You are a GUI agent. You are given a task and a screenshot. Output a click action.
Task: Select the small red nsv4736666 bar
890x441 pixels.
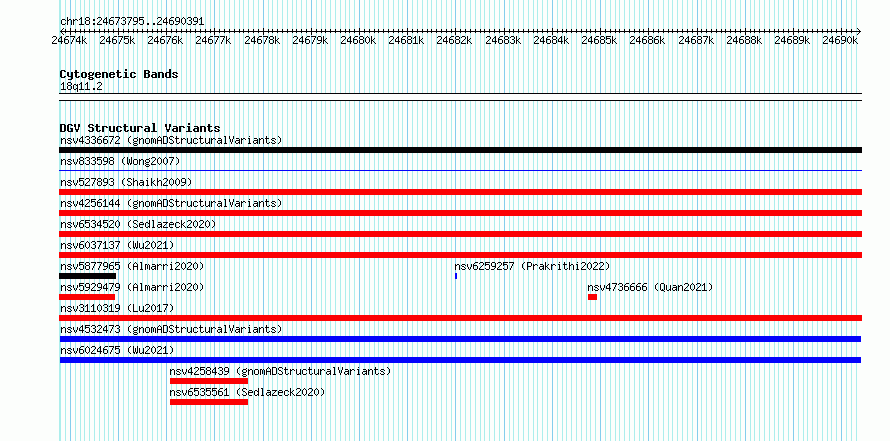pyautogui.click(x=593, y=297)
